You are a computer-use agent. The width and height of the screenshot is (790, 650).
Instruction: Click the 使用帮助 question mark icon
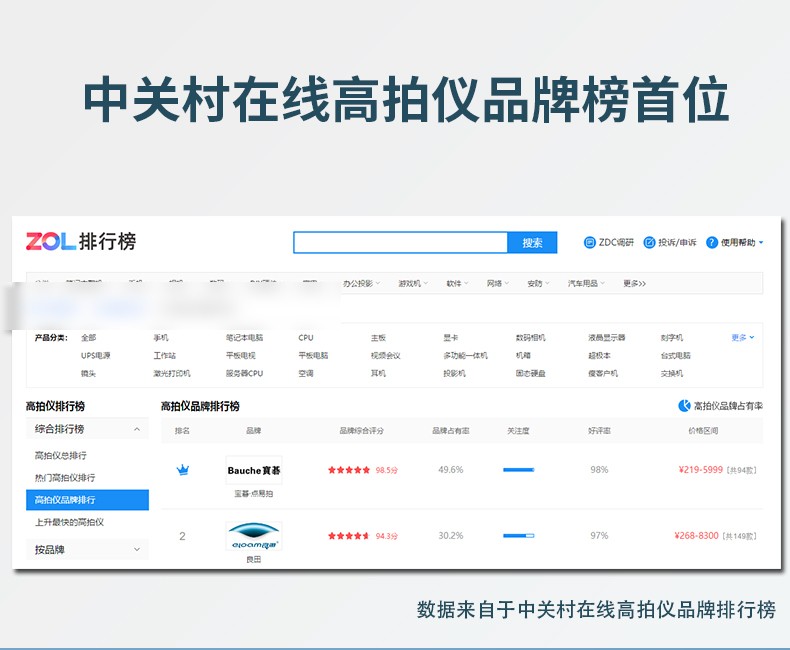point(711,242)
